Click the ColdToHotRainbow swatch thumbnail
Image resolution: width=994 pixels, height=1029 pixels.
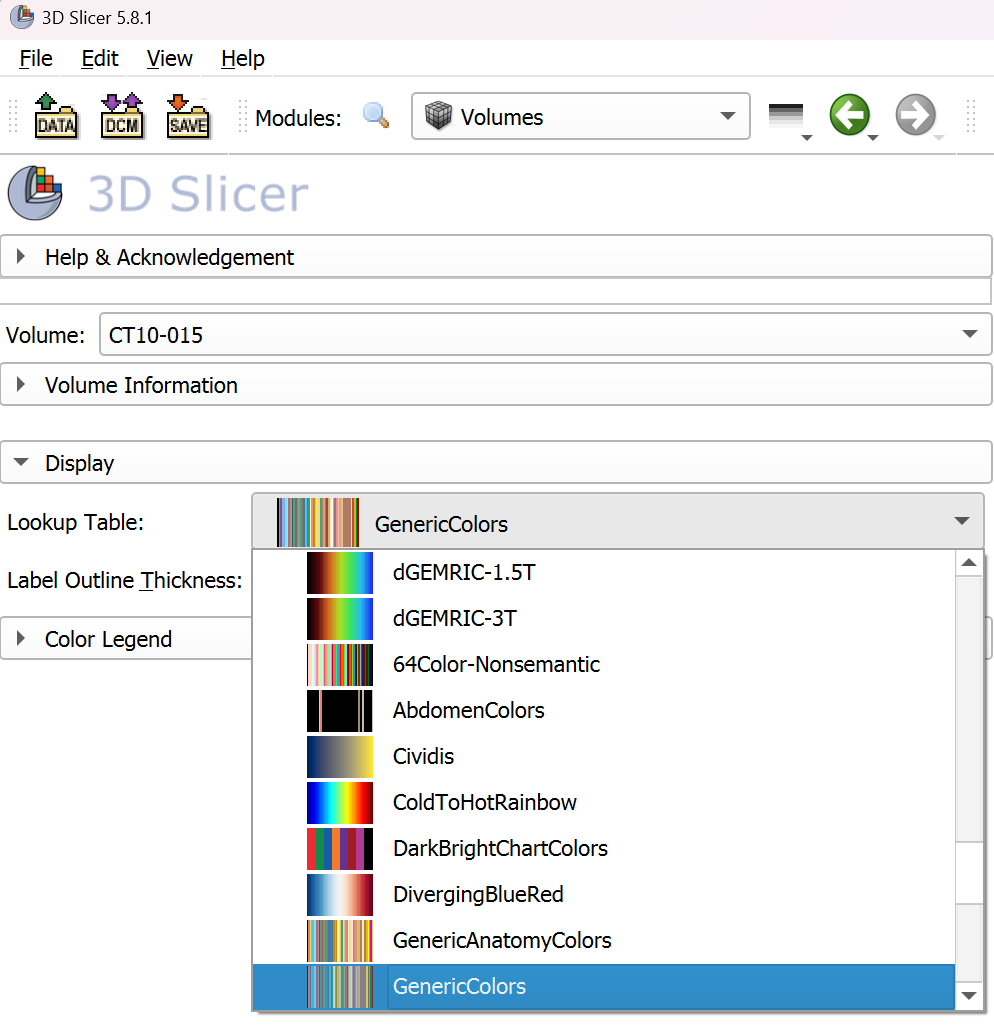(340, 802)
